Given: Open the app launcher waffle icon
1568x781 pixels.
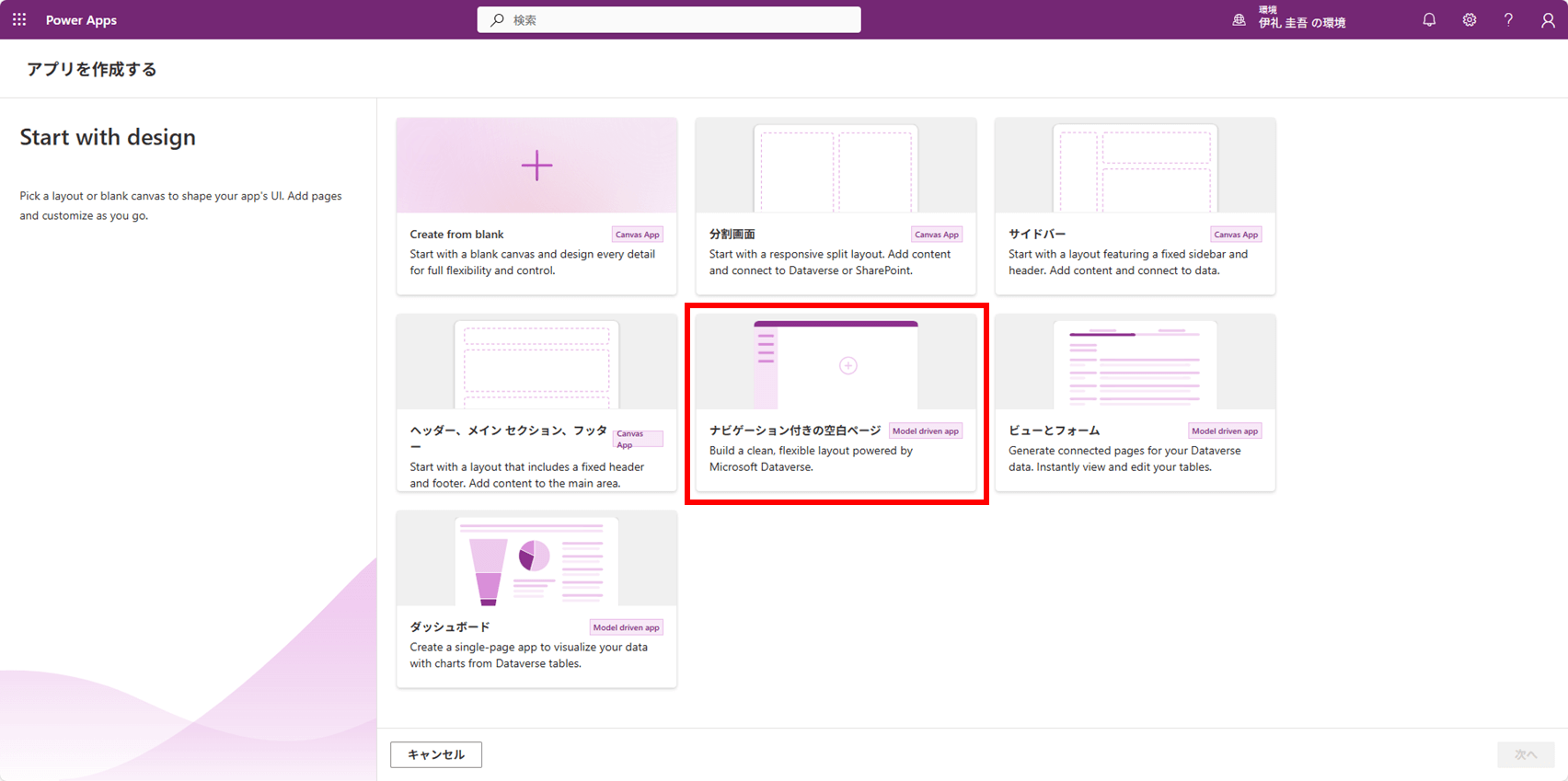Looking at the screenshot, I should [19, 19].
